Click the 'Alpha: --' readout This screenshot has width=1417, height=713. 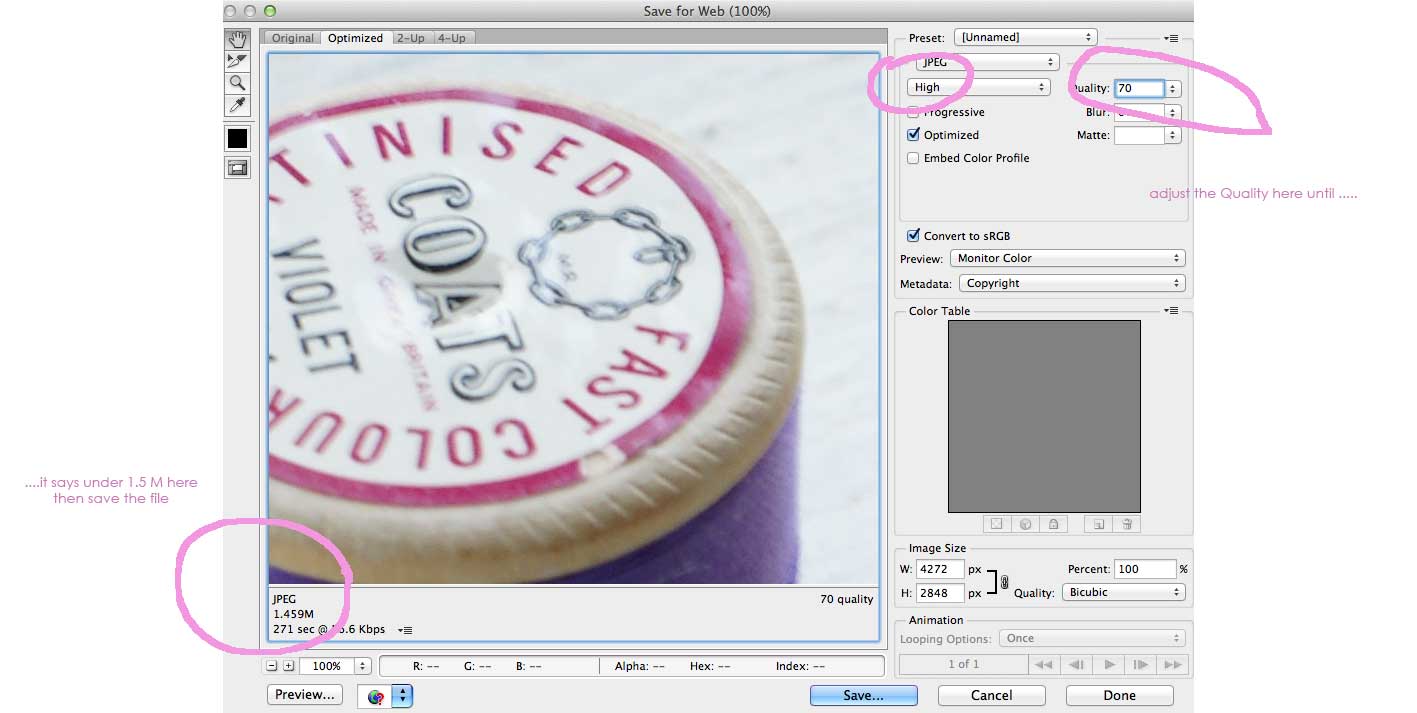(x=638, y=665)
